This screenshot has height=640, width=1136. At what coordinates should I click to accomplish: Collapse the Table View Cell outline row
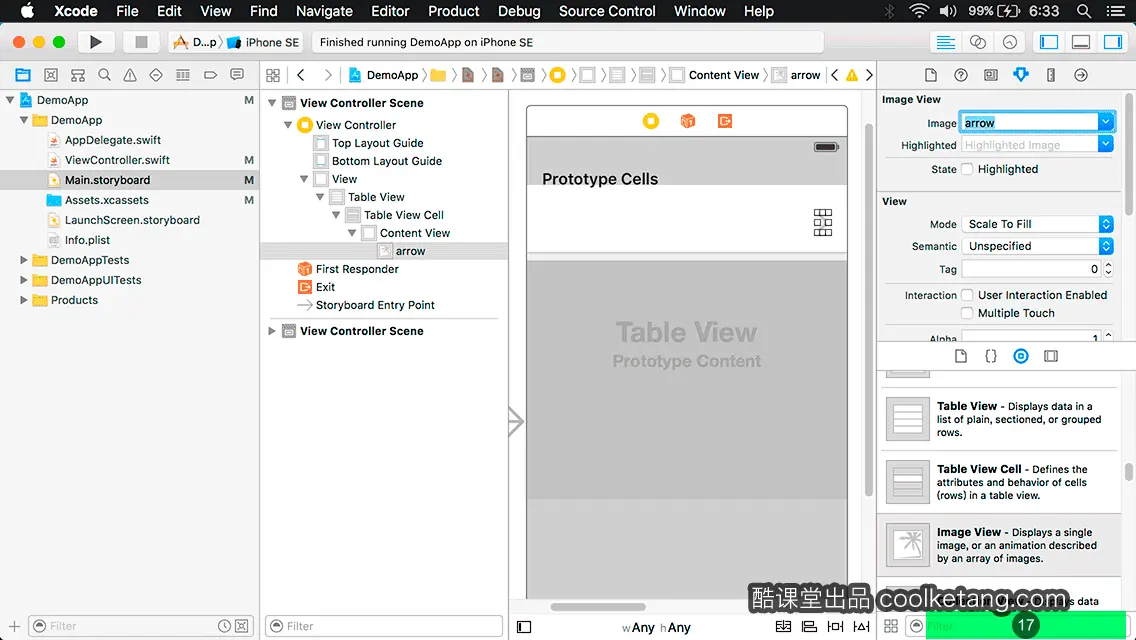[335, 215]
